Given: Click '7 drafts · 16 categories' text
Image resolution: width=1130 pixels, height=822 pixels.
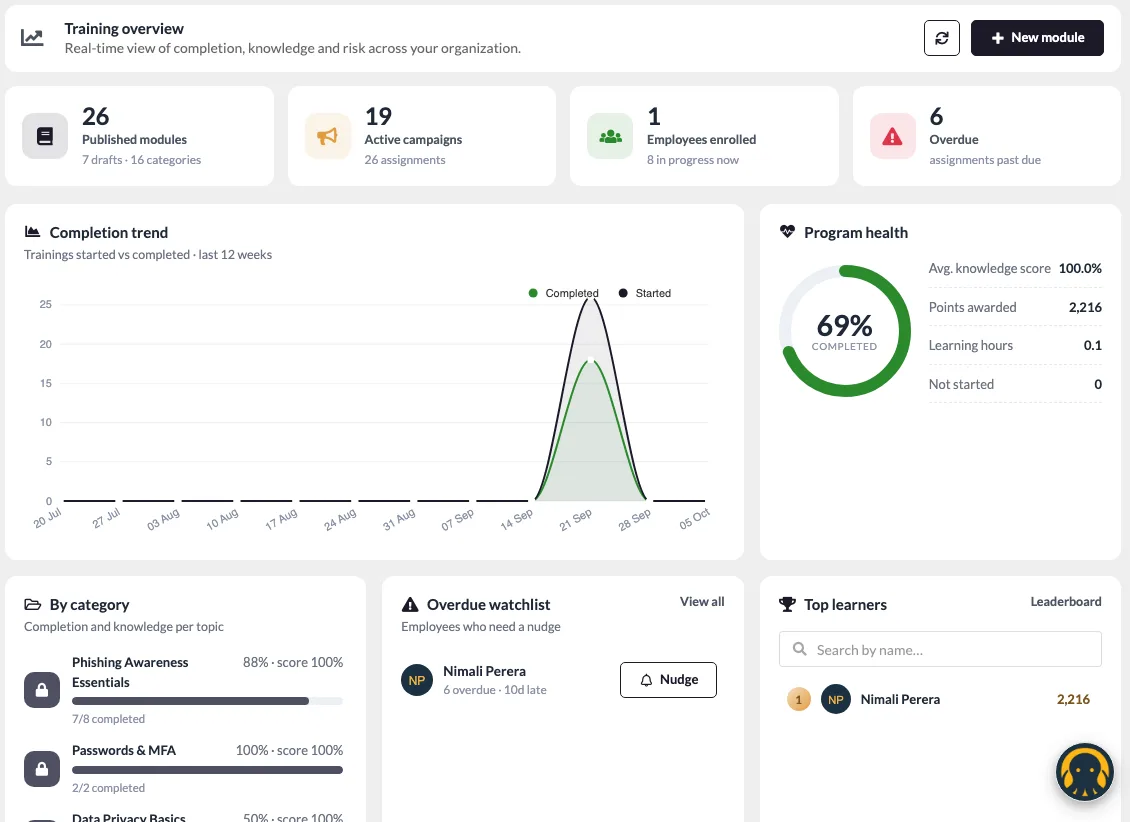Looking at the screenshot, I should [141, 160].
